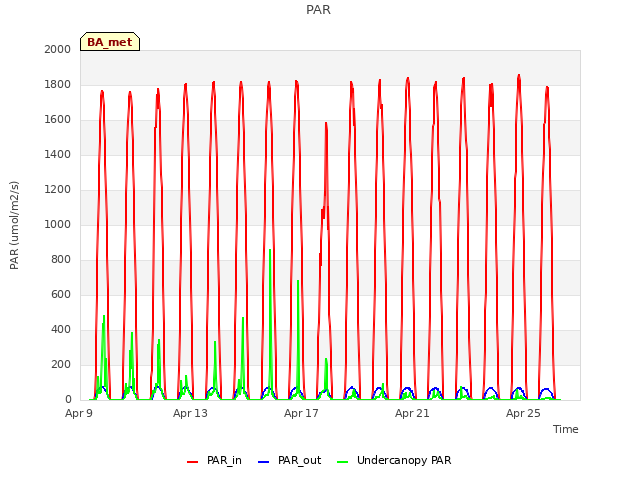
Task: Click the 1000 y-axis tick label
Action: (58, 225)
